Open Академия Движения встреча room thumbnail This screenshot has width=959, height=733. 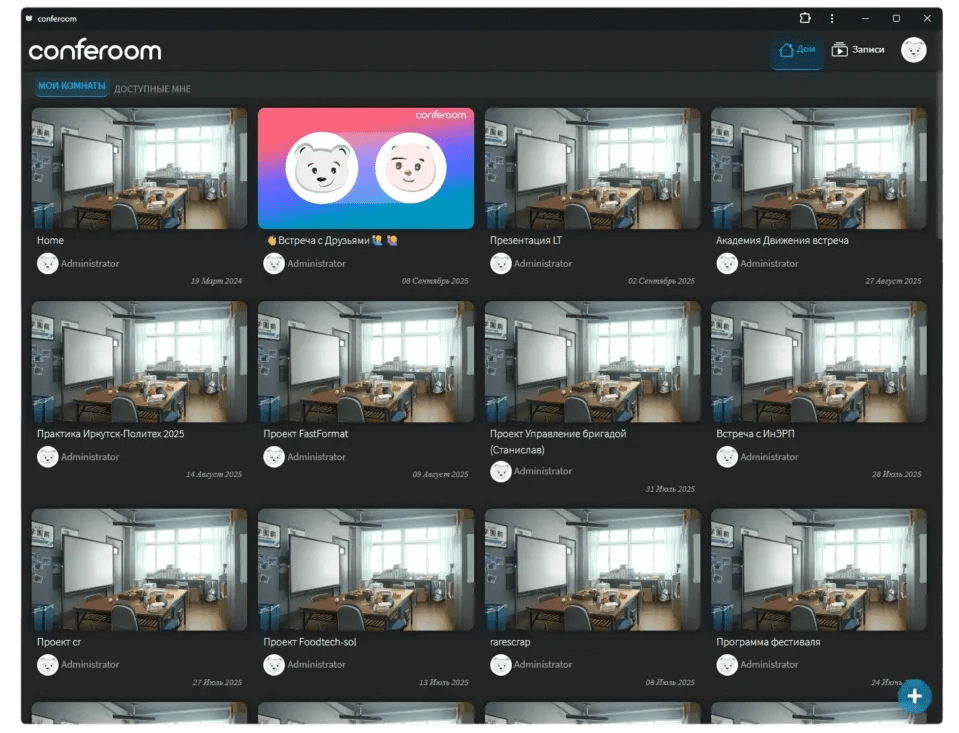pyautogui.click(x=819, y=168)
